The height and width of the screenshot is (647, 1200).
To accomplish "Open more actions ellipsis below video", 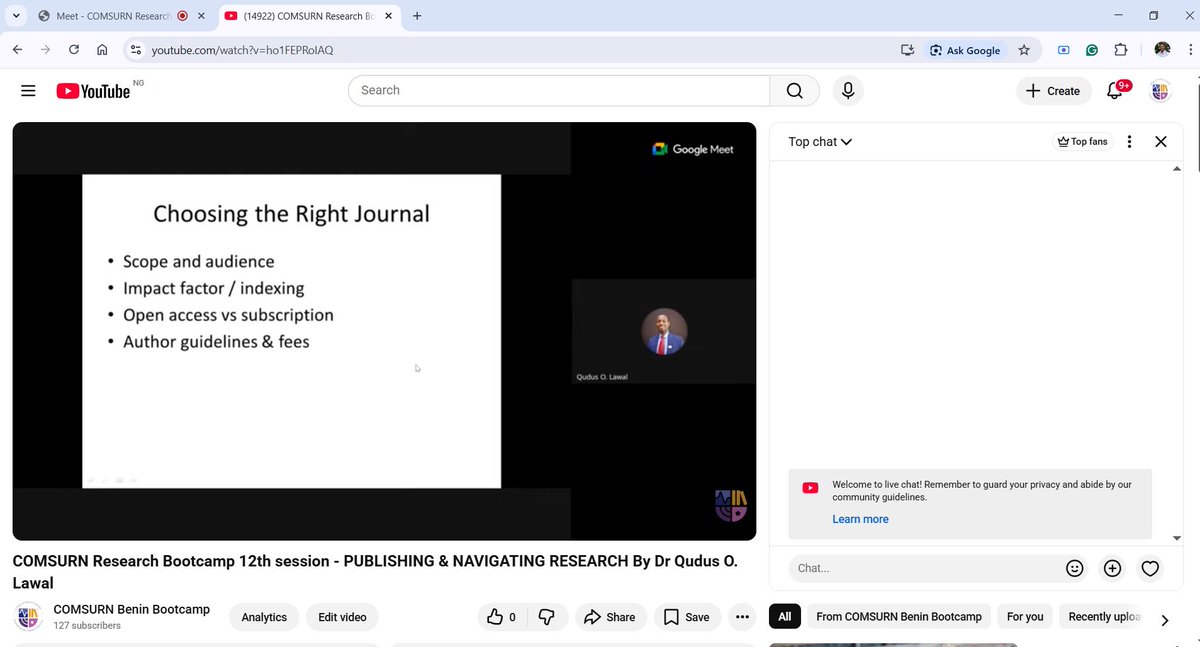I will [x=742, y=617].
